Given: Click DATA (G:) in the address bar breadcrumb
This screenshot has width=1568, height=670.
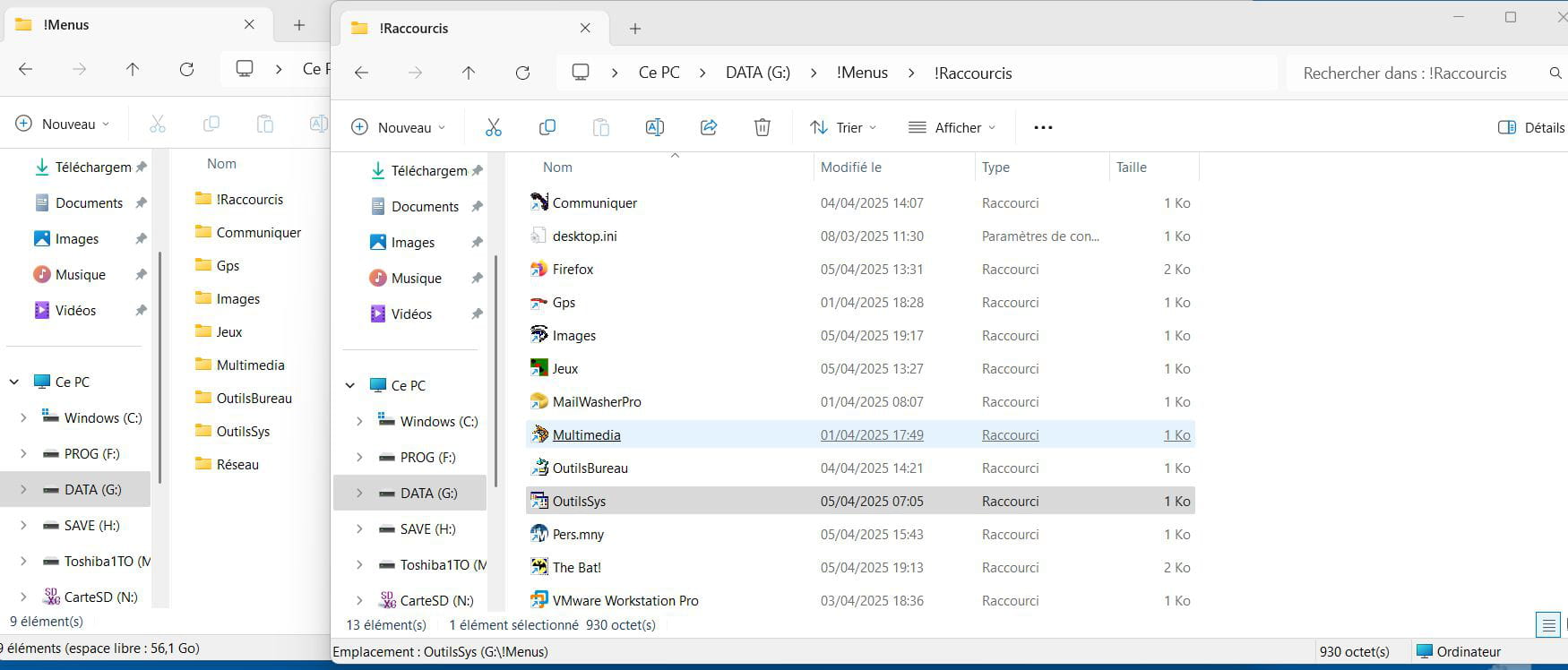Looking at the screenshot, I should 758,73.
